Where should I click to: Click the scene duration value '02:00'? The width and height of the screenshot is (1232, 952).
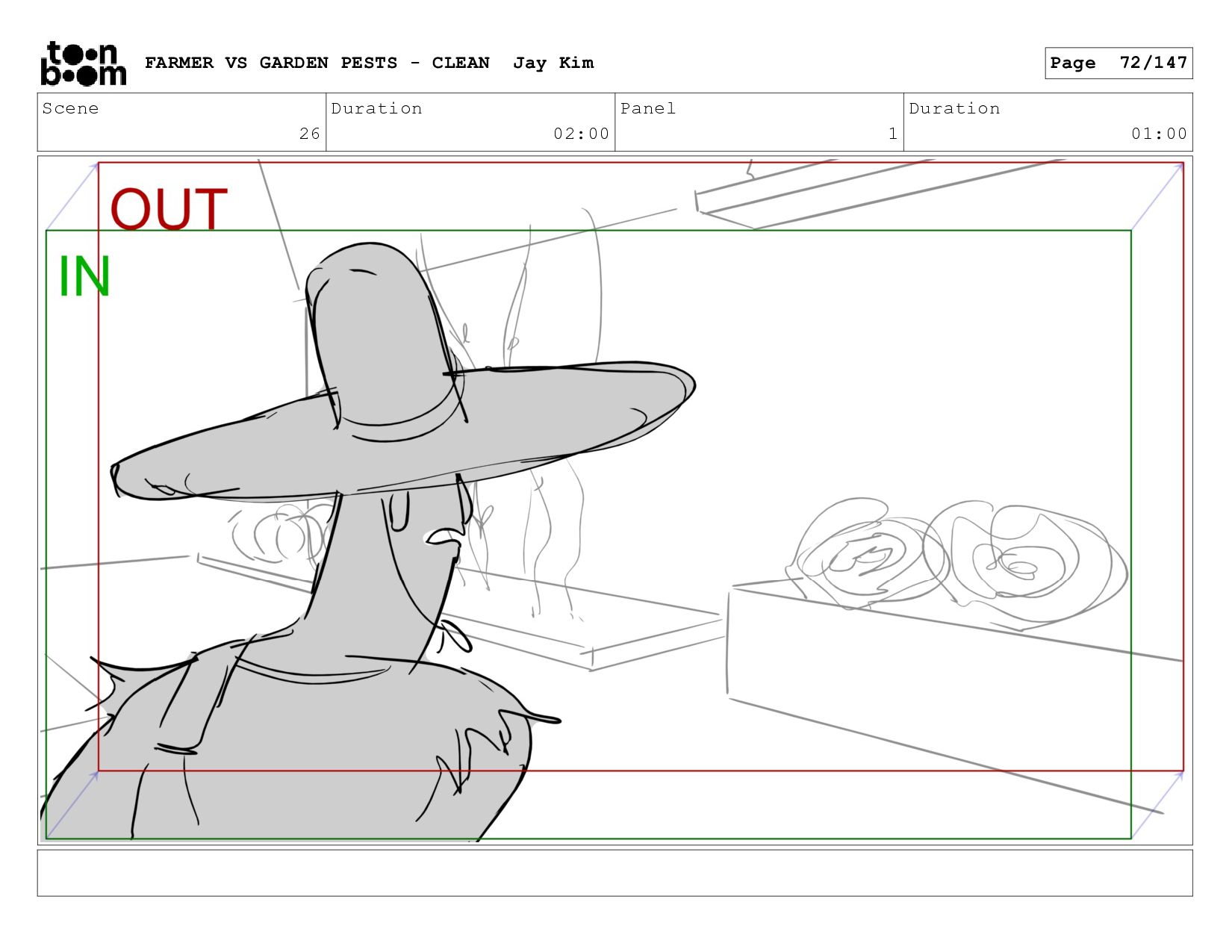(x=581, y=134)
